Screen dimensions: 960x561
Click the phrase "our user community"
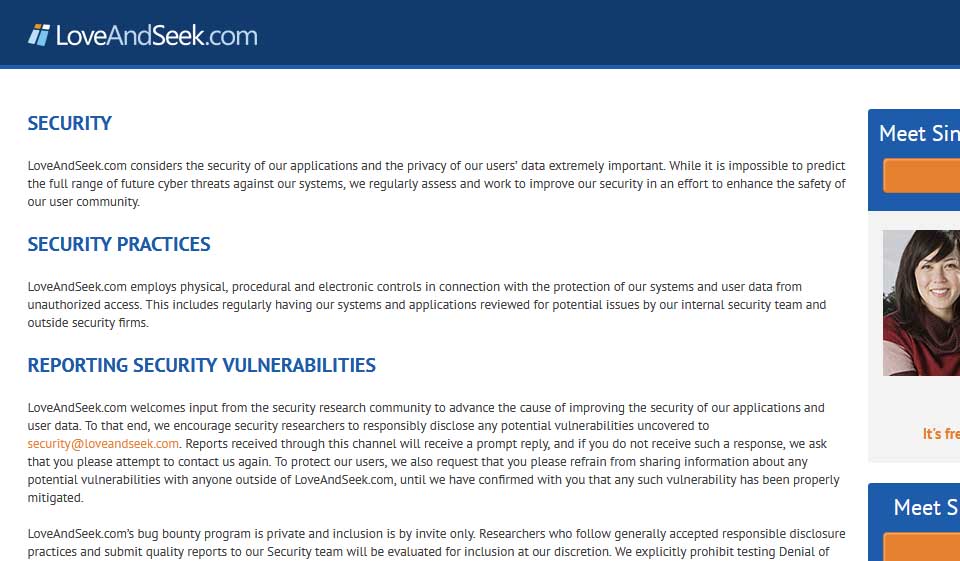pyautogui.click(x=83, y=202)
